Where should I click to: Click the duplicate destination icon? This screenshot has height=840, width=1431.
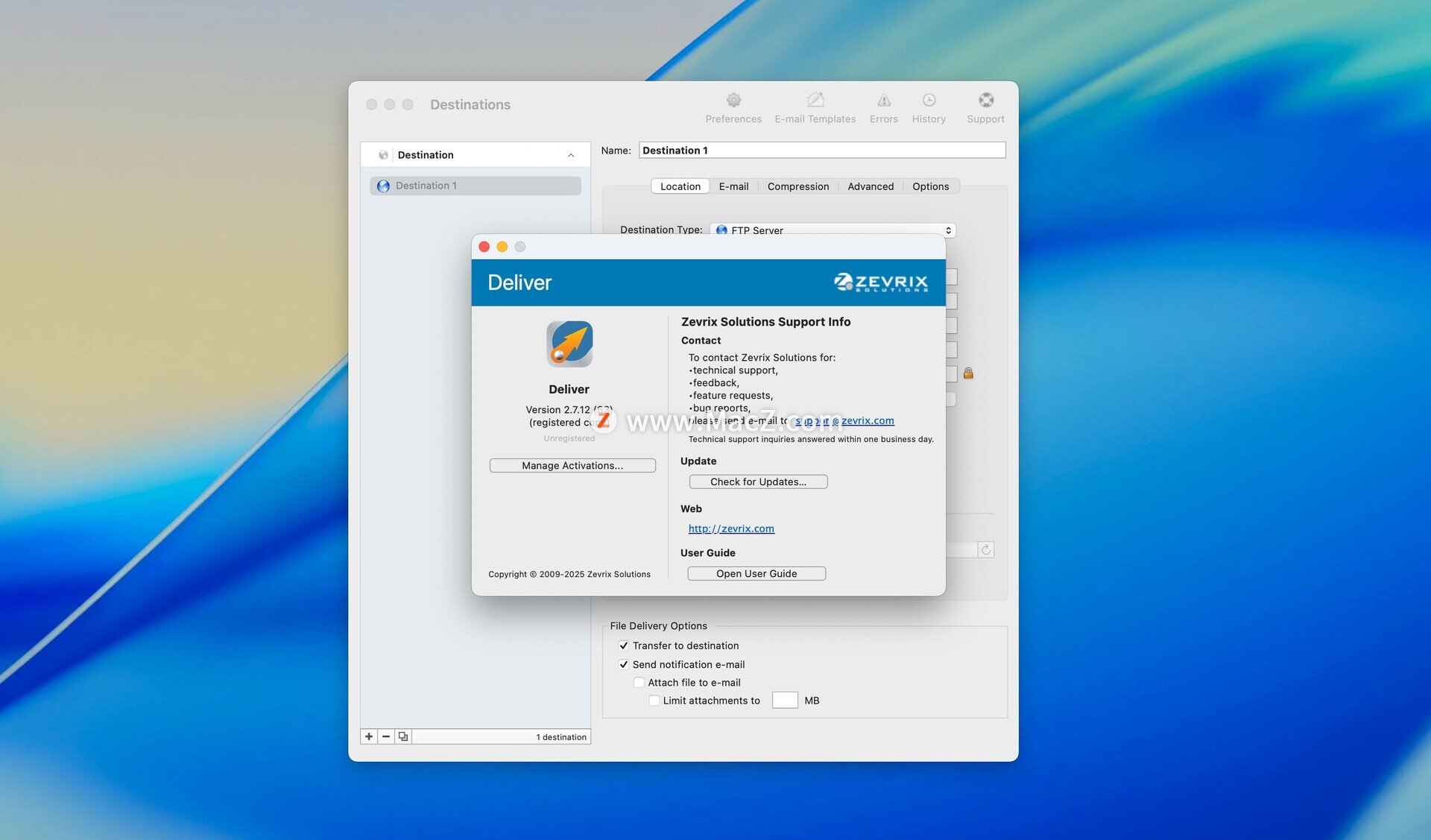click(403, 736)
